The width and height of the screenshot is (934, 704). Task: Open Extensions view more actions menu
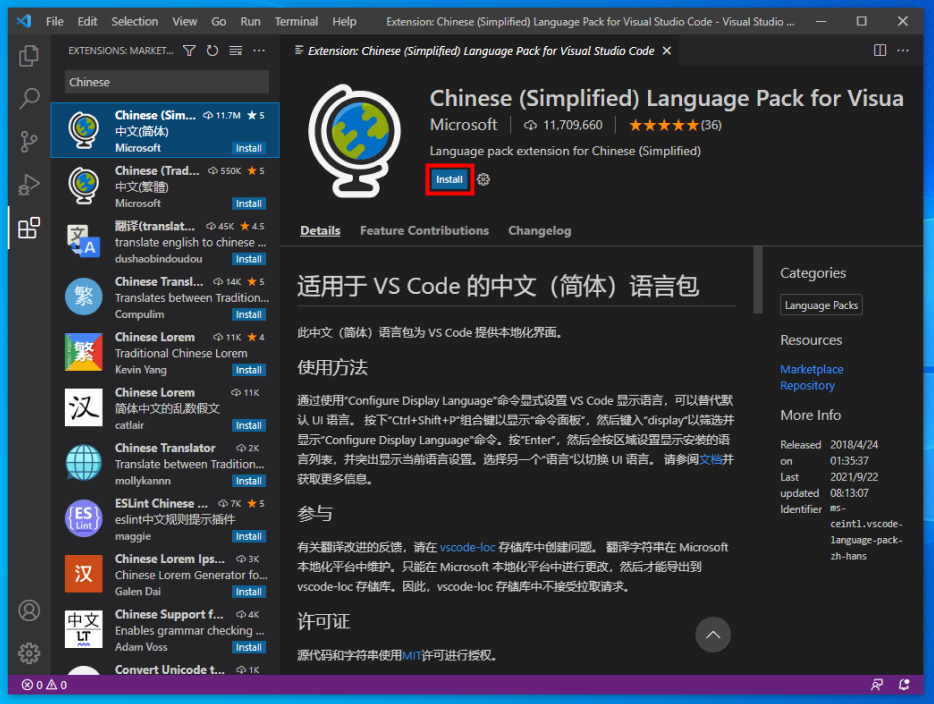(259, 51)
